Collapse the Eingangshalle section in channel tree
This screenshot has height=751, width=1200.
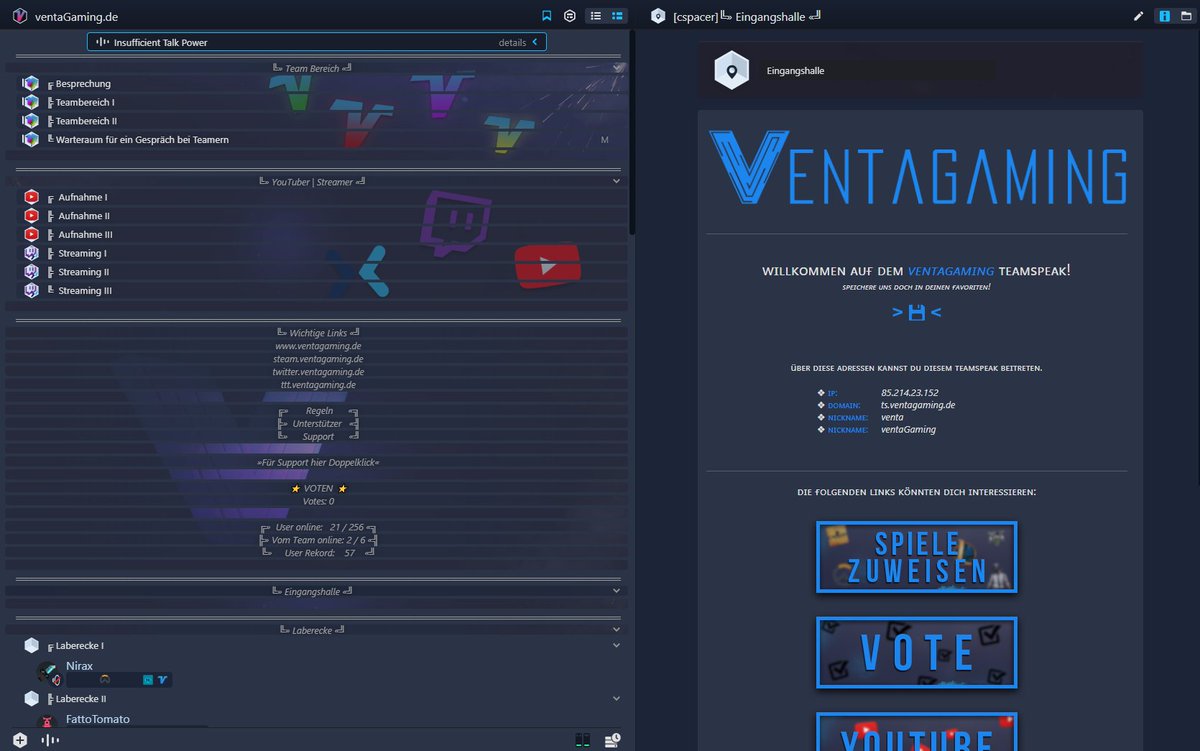pyautogui.click(x=617, y=591)
